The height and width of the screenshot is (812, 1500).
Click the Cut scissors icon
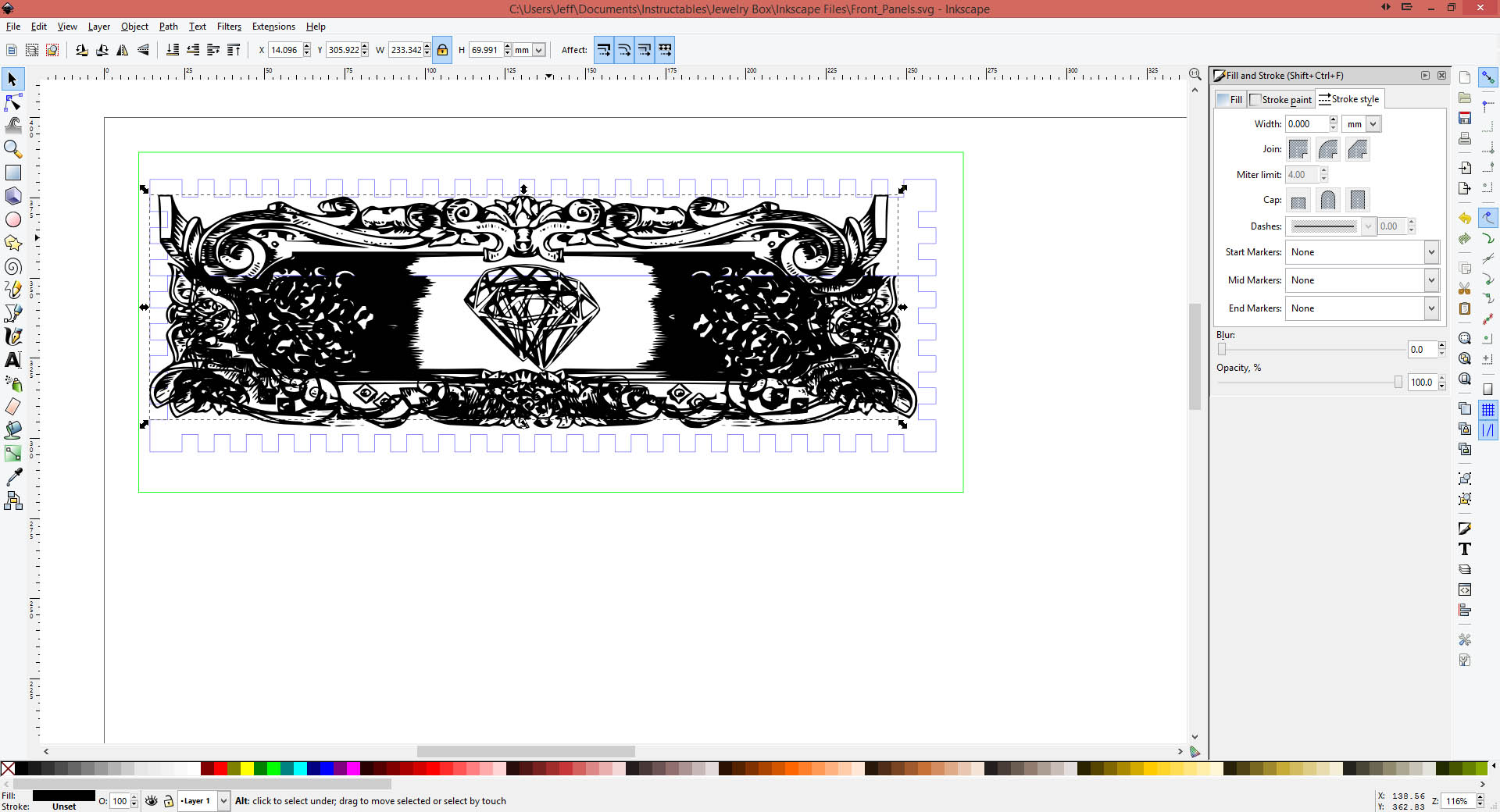1465,289
